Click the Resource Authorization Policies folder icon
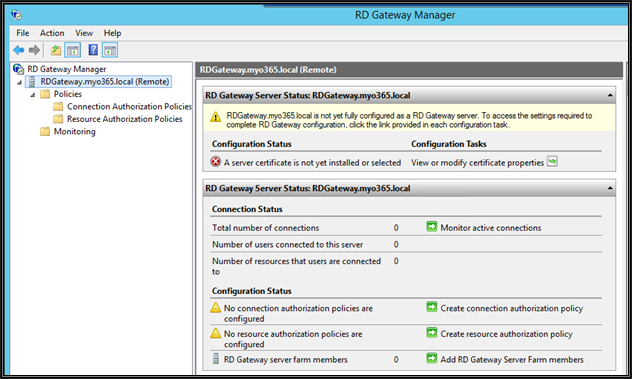The height and width of the screenshot is (379, 632). coord(58,119)
